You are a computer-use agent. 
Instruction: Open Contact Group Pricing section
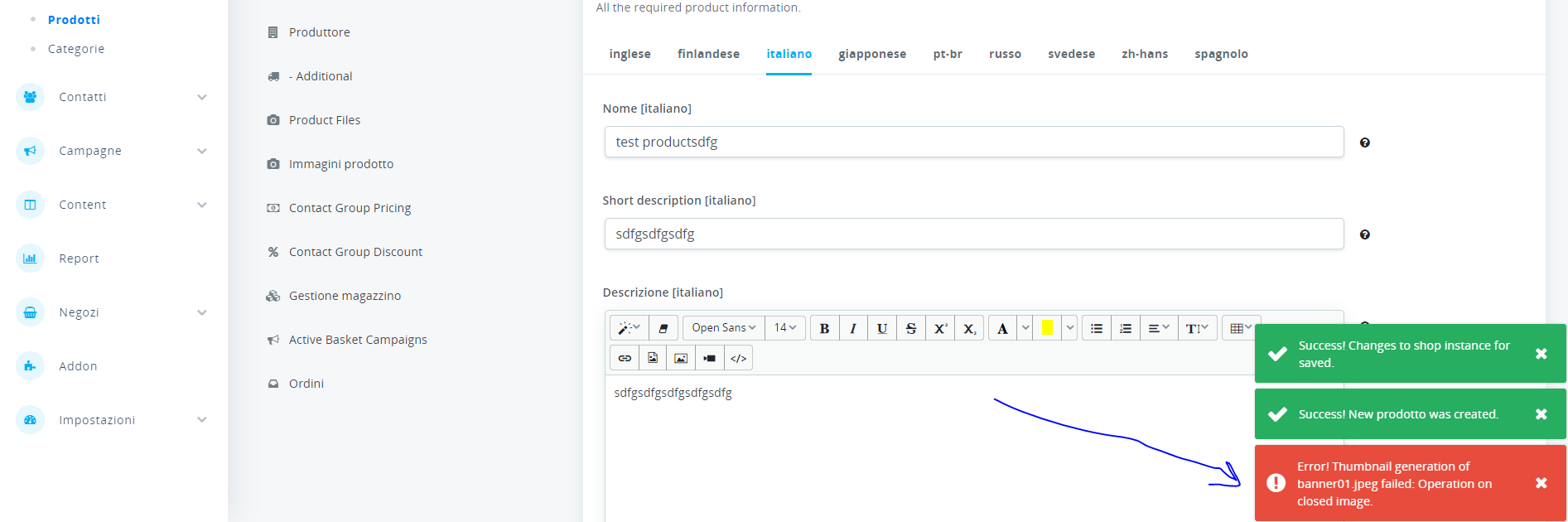[x=350, y=208]
